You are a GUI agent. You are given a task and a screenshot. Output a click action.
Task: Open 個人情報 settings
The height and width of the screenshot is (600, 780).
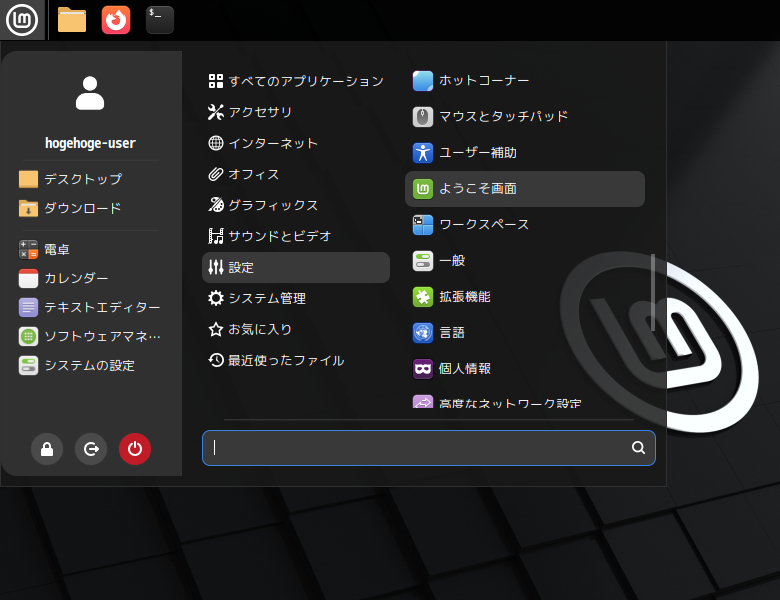tap(525, 369)
